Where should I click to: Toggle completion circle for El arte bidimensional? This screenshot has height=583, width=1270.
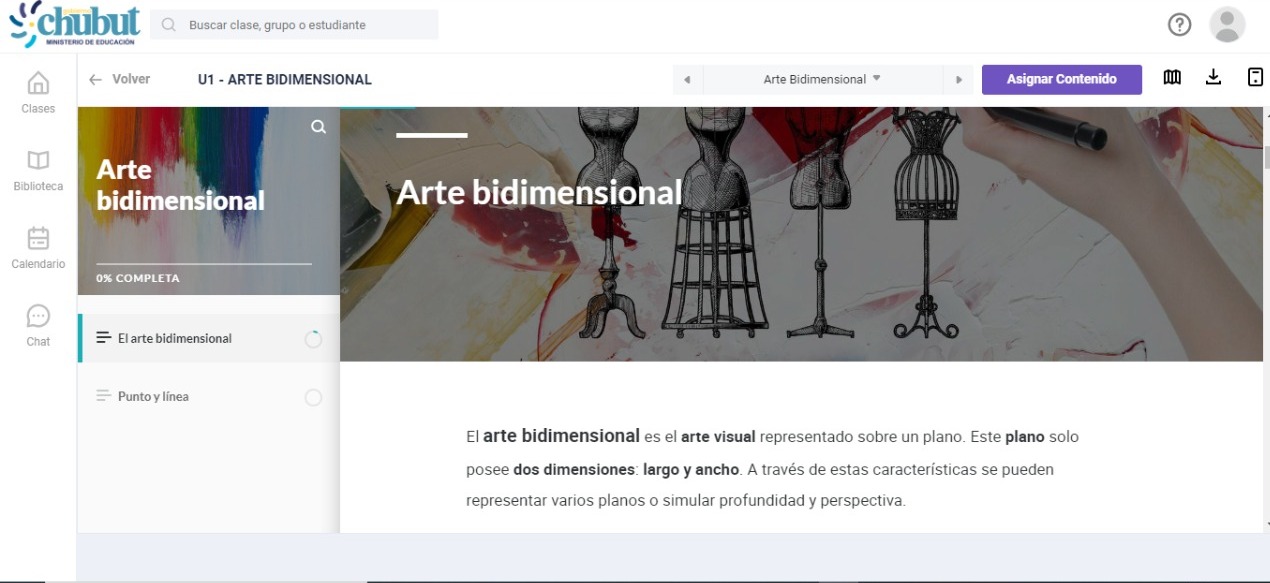[313, 339]
